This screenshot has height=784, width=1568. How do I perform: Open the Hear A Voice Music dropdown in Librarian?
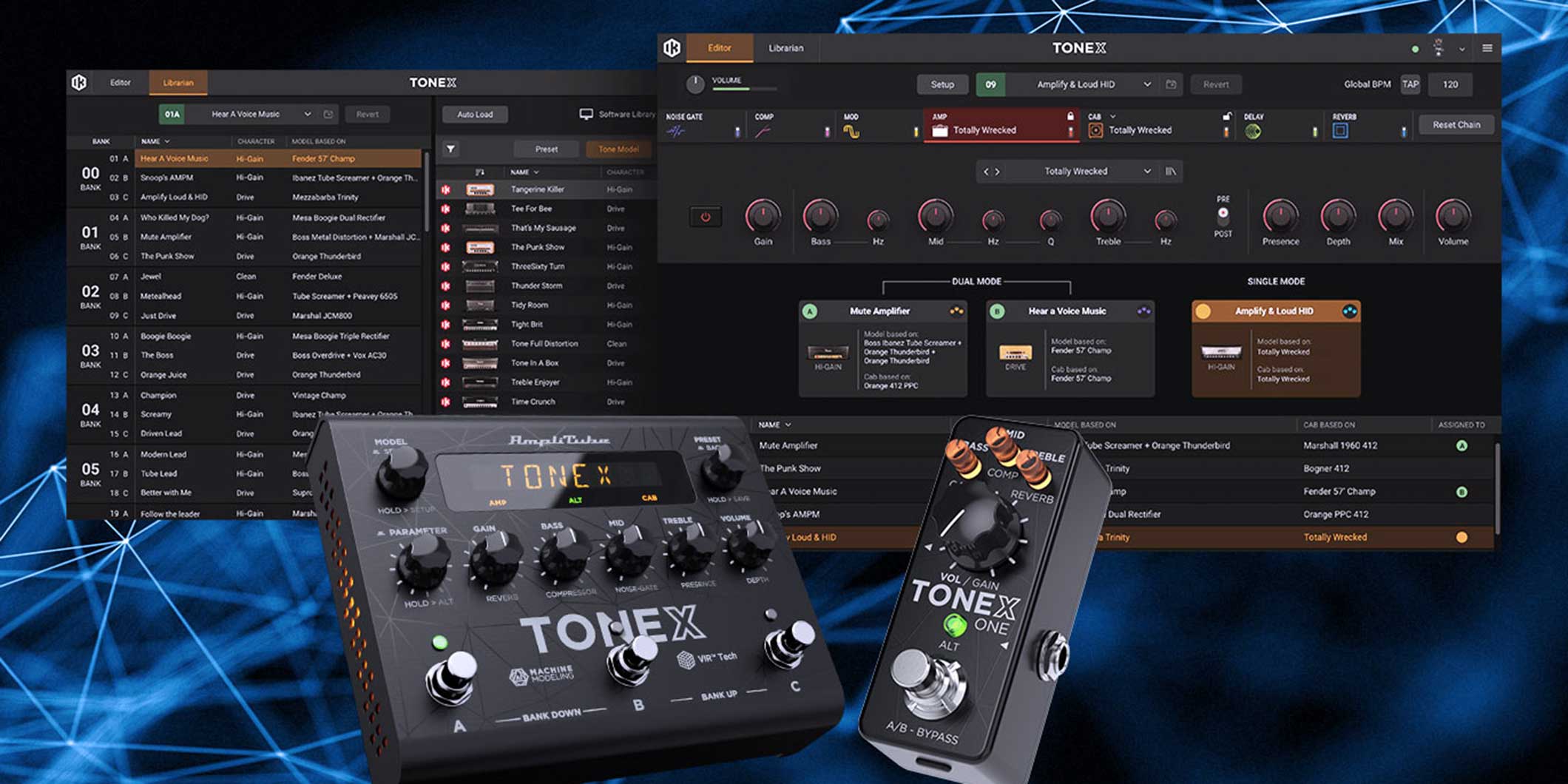tap(307, 115)
